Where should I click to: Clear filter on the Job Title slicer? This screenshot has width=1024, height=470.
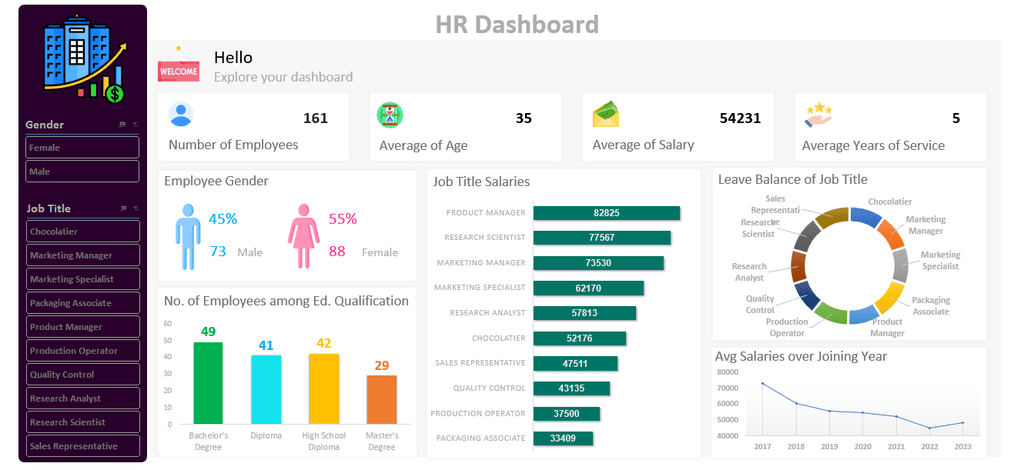[x=135, y=208]
